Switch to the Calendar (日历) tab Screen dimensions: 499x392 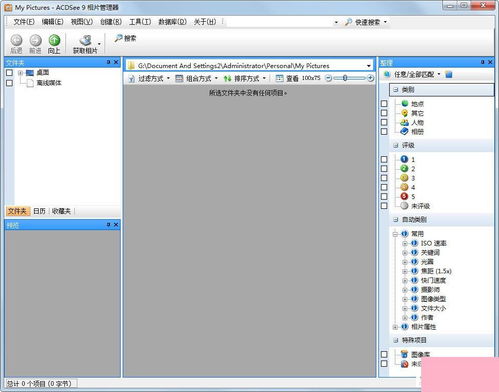coord(39,211)
